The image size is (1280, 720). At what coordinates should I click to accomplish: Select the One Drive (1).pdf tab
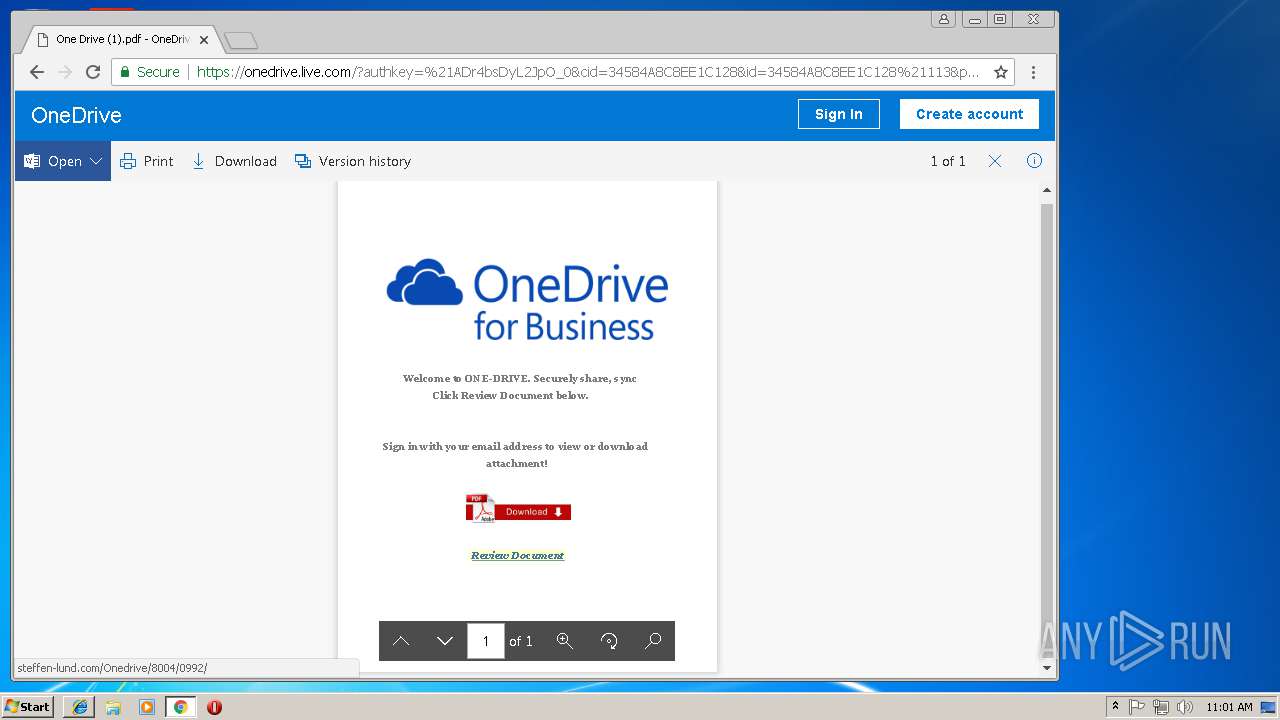(120, 40)
